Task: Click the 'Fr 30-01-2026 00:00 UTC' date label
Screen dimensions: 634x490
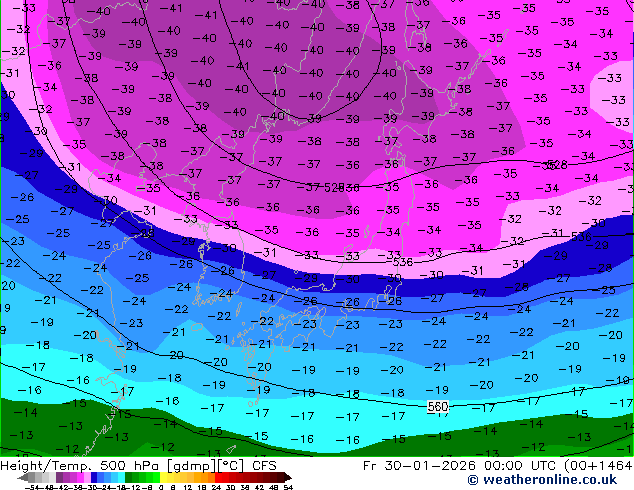Action: 461,466
